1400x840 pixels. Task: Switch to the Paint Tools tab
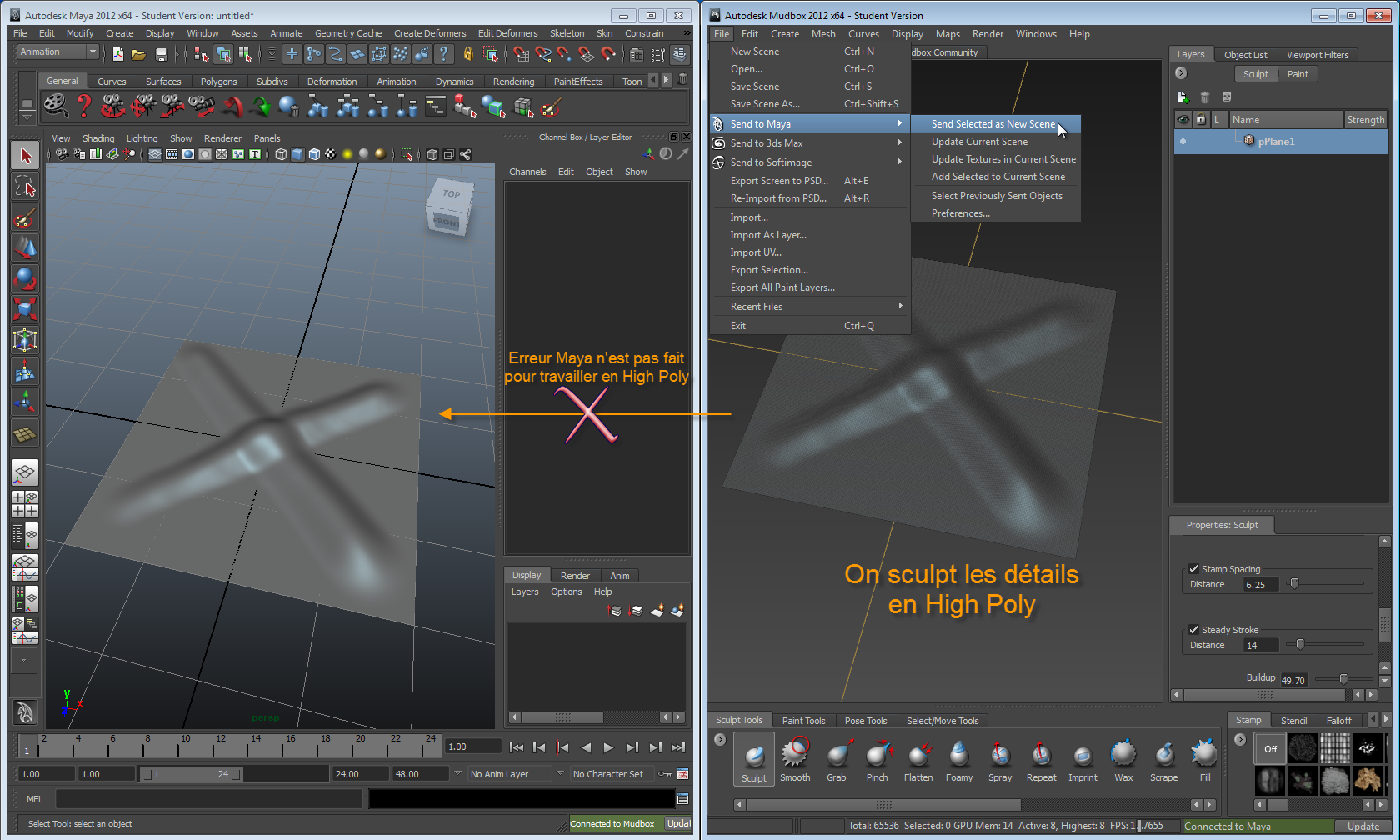pyautogui.click(x=803, y=721)
